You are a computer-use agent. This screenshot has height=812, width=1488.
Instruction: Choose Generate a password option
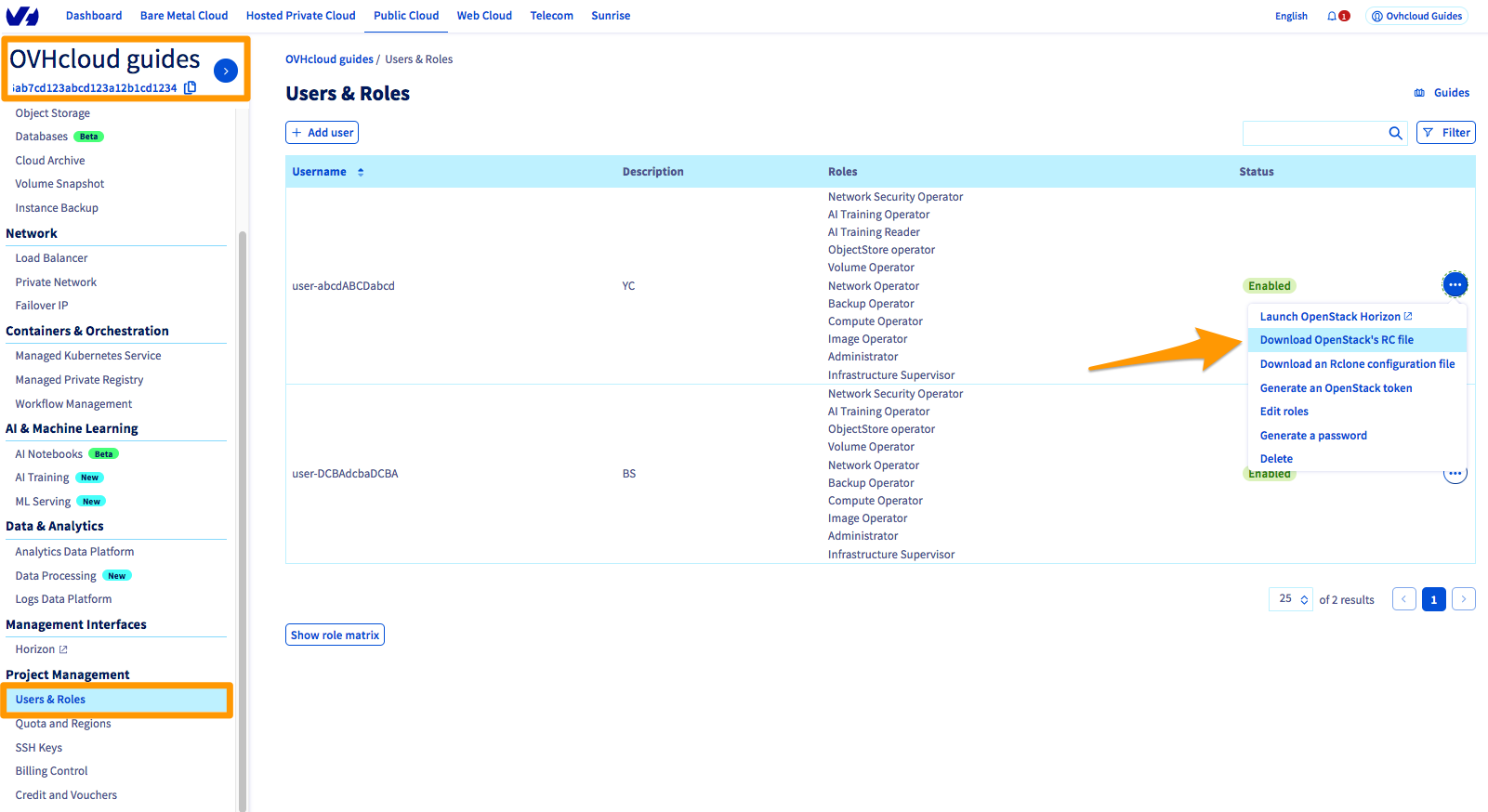click(1313, 436)
